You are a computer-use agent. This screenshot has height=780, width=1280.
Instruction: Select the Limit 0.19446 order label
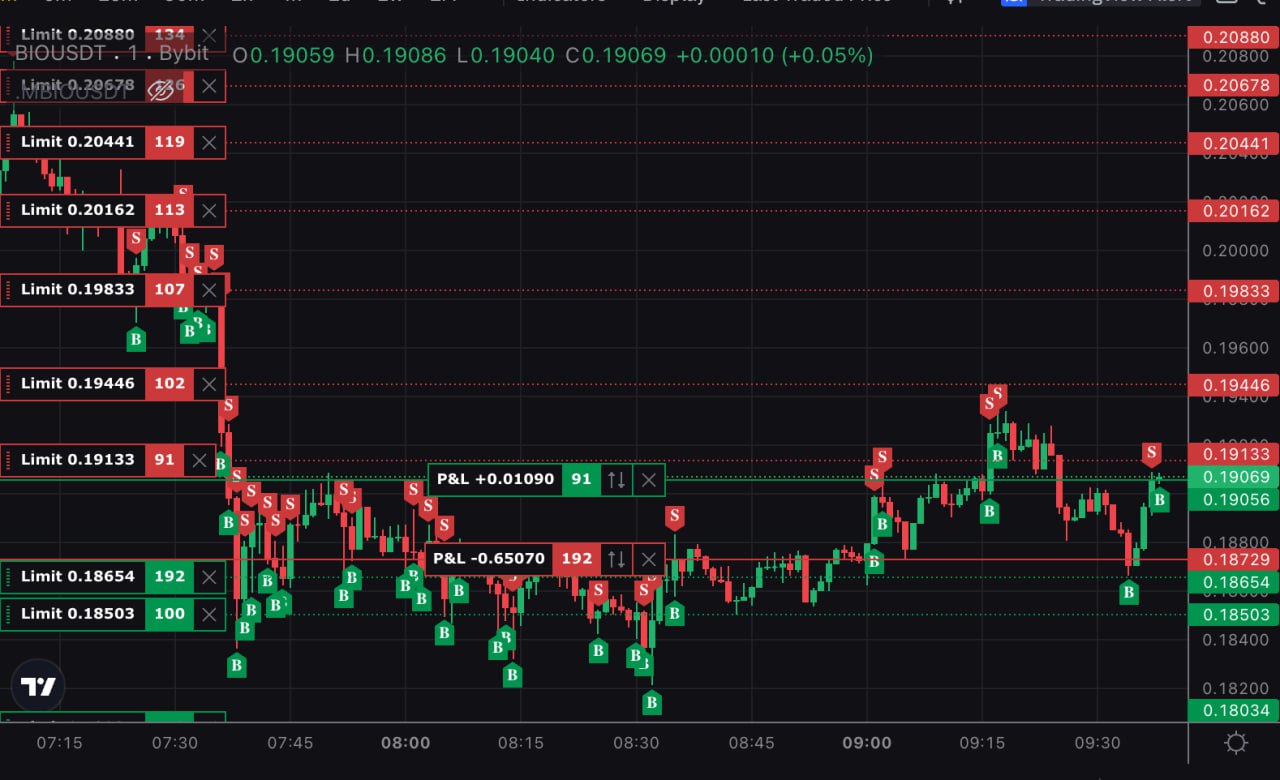(x=77, y=384)
